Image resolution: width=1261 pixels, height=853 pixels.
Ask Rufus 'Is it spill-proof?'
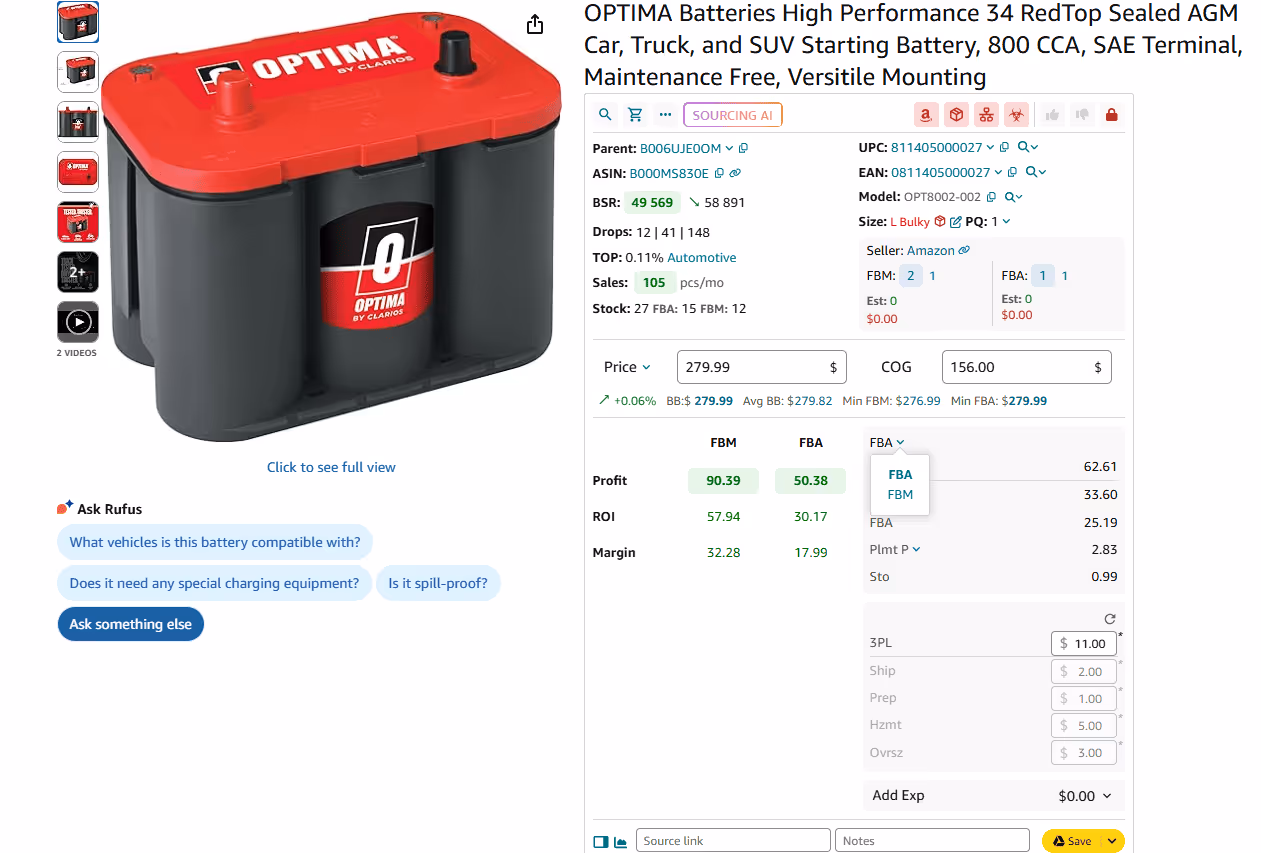point(438,583)
